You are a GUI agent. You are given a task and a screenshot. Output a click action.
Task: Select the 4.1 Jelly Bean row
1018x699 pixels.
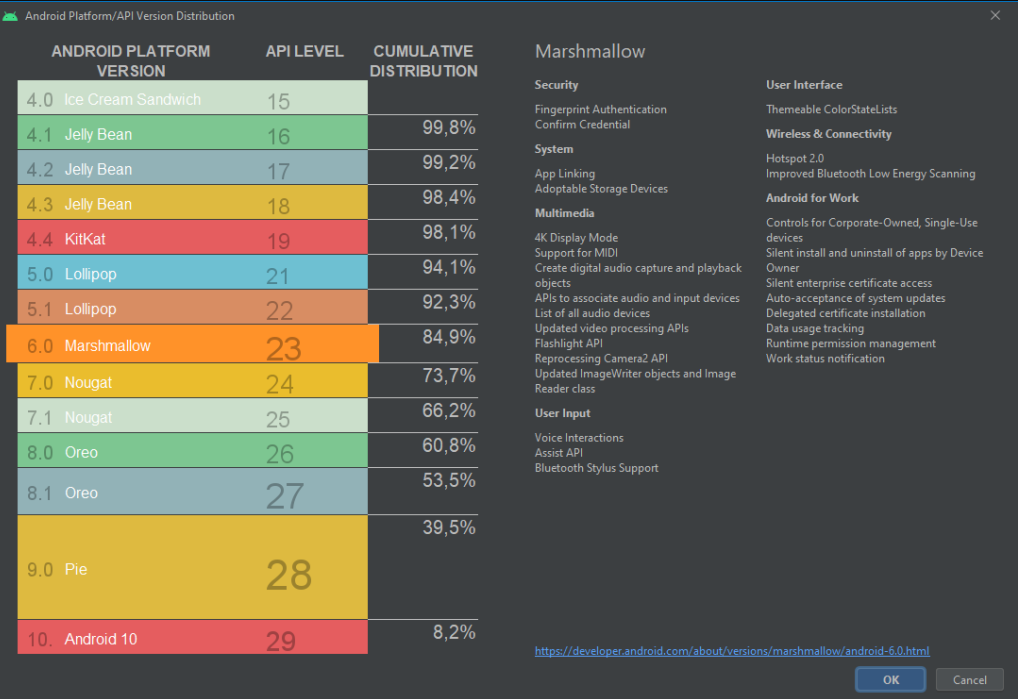pos(192,134)
